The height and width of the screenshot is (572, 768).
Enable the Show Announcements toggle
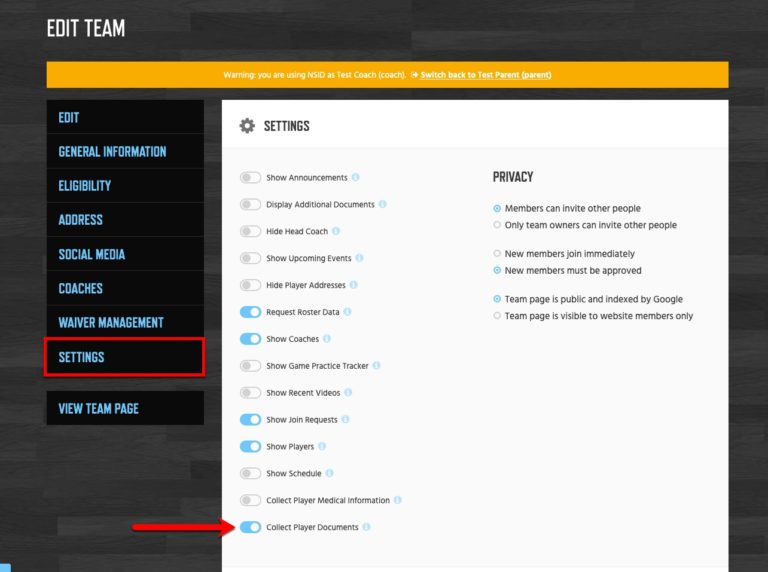[x=250, y=177]
